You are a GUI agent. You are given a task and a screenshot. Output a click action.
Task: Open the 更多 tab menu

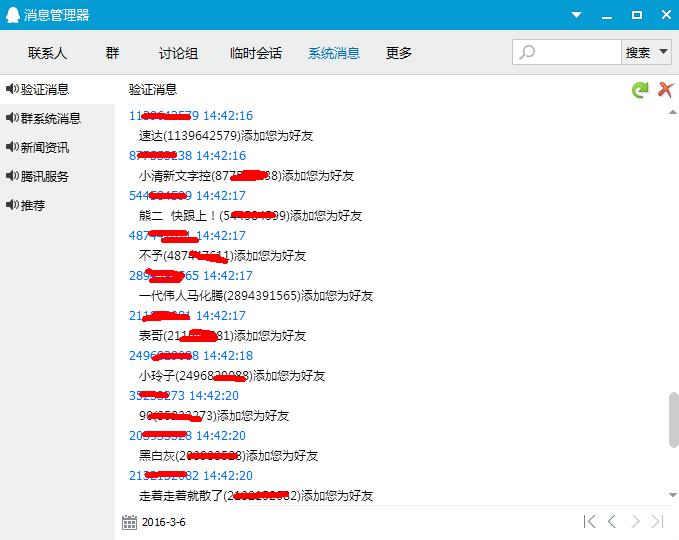click(399, 53)
